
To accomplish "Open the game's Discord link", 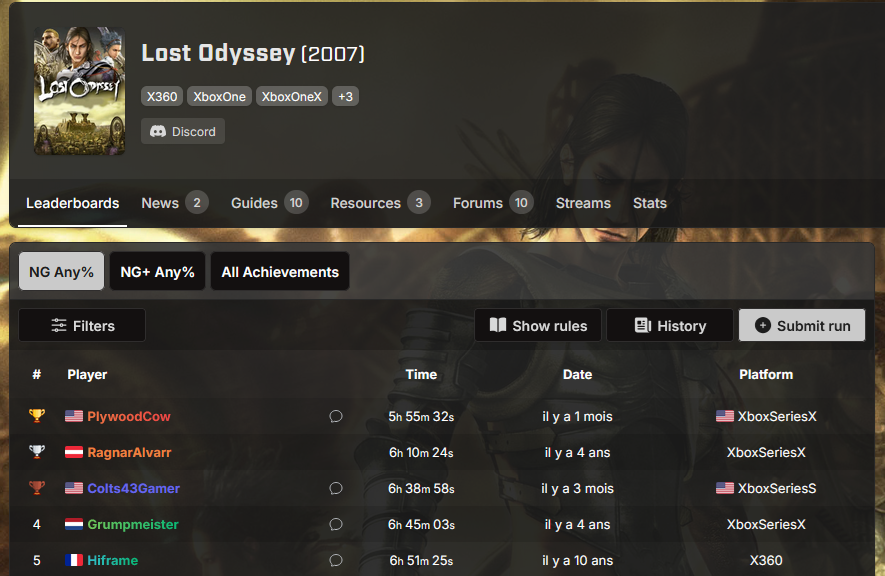I will pyautogui.click(x=183, y=131).
